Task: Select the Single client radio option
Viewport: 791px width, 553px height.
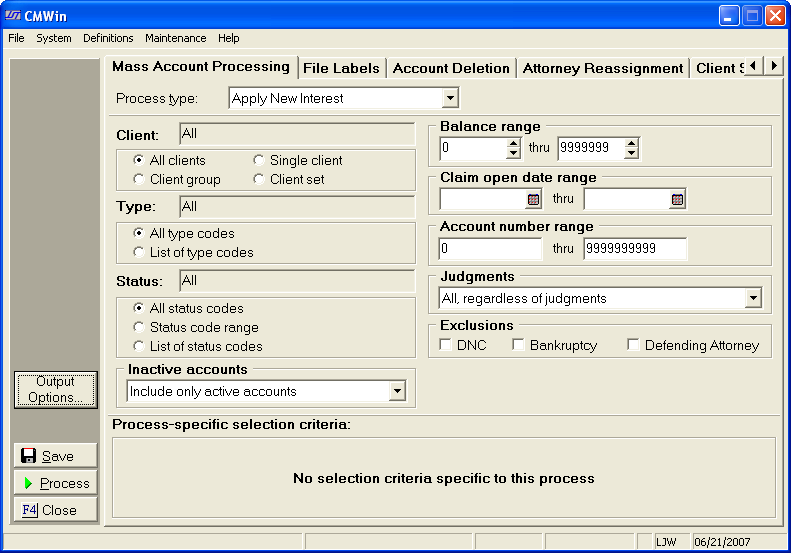Action: pyautogui.click(x=259, y=160)
